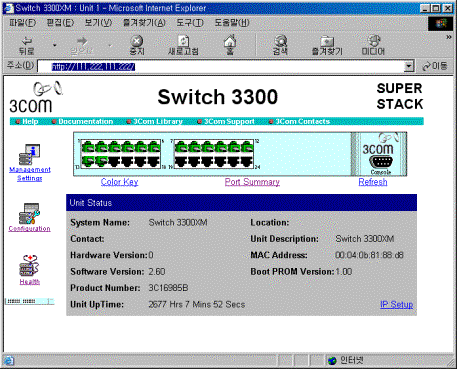Click the greyed forward arrow button
The height and width of the screenshot is (369, 457).
tap(82, 46)
